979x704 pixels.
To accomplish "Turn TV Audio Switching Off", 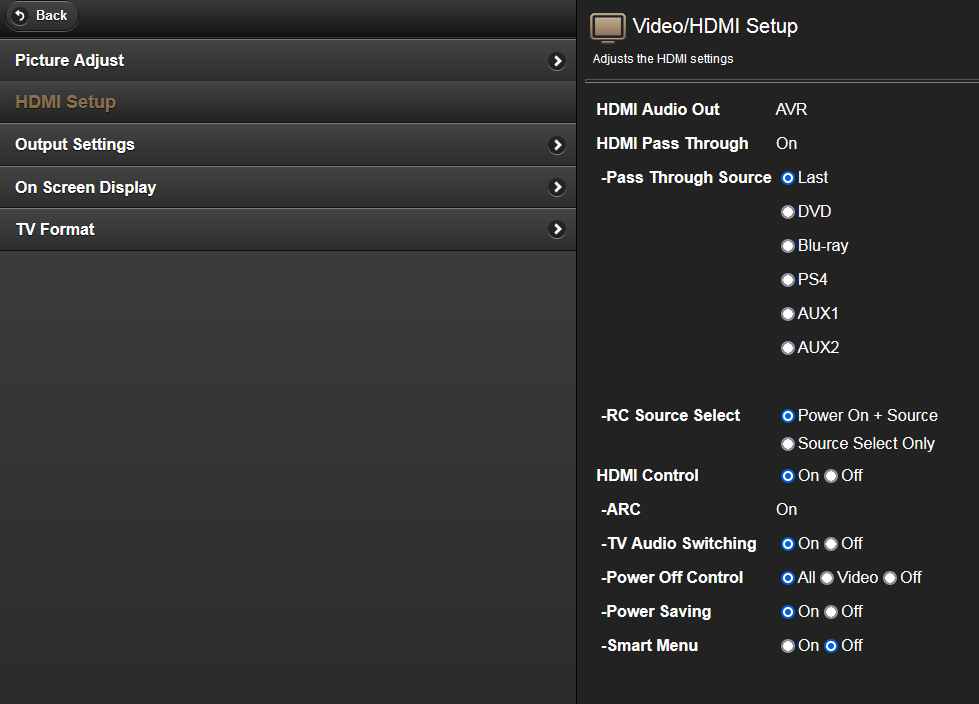I will point(831,544).
